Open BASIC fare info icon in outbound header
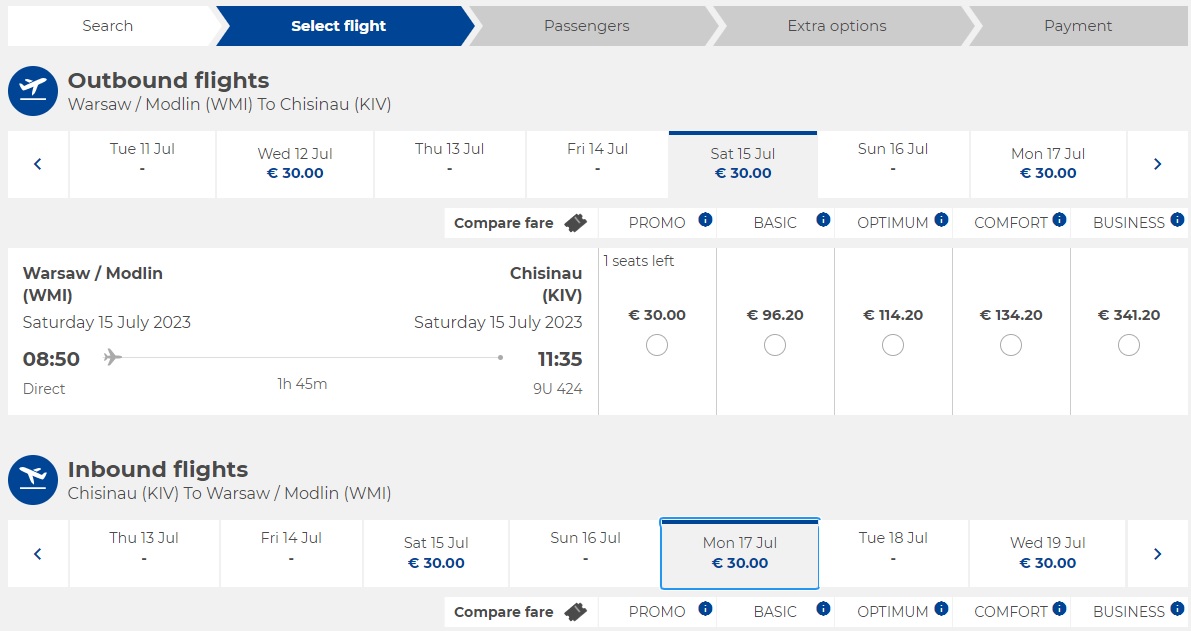This screenshot has width=1191, height=631. (x=823, y=219)
